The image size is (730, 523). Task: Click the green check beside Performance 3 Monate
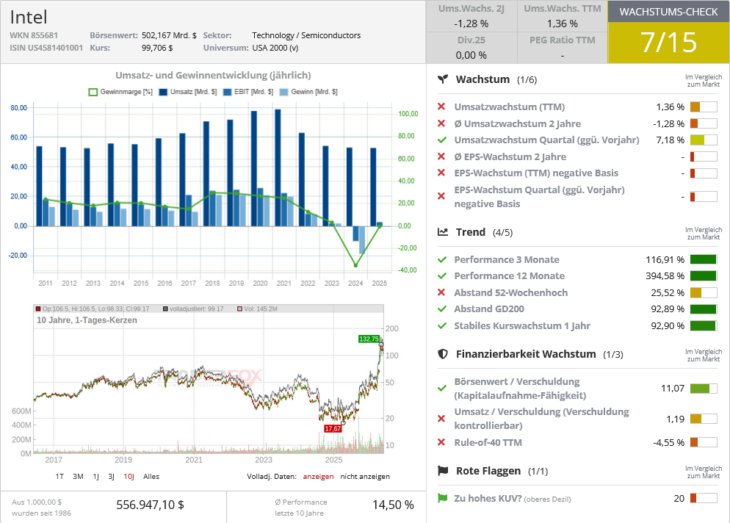coord(442,259)
